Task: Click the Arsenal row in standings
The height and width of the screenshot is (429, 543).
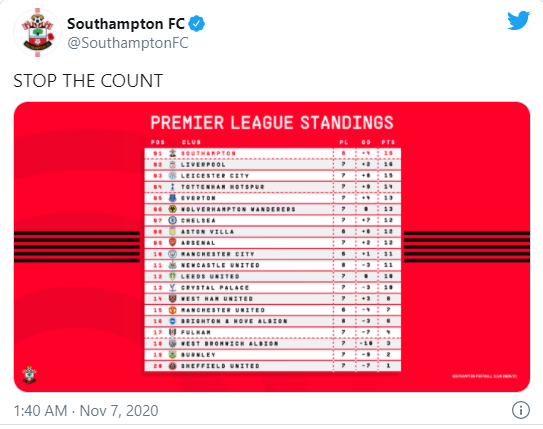Action: pos(273,243)
